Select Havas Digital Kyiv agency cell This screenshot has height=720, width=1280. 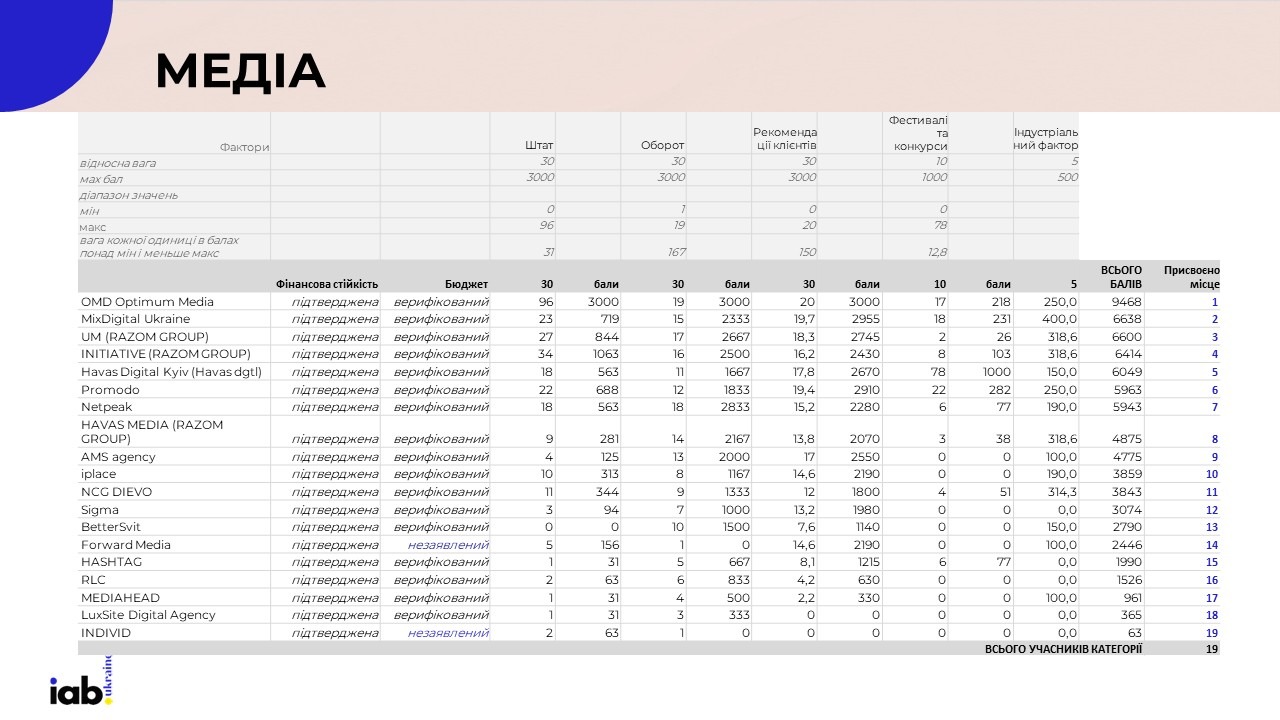pos(171,373)
